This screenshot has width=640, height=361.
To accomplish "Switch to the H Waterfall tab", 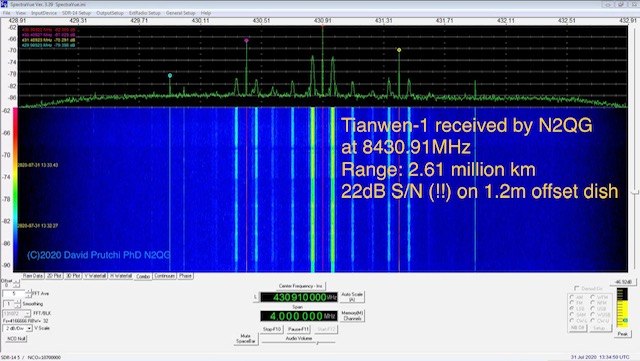I will tap(121, 276).
